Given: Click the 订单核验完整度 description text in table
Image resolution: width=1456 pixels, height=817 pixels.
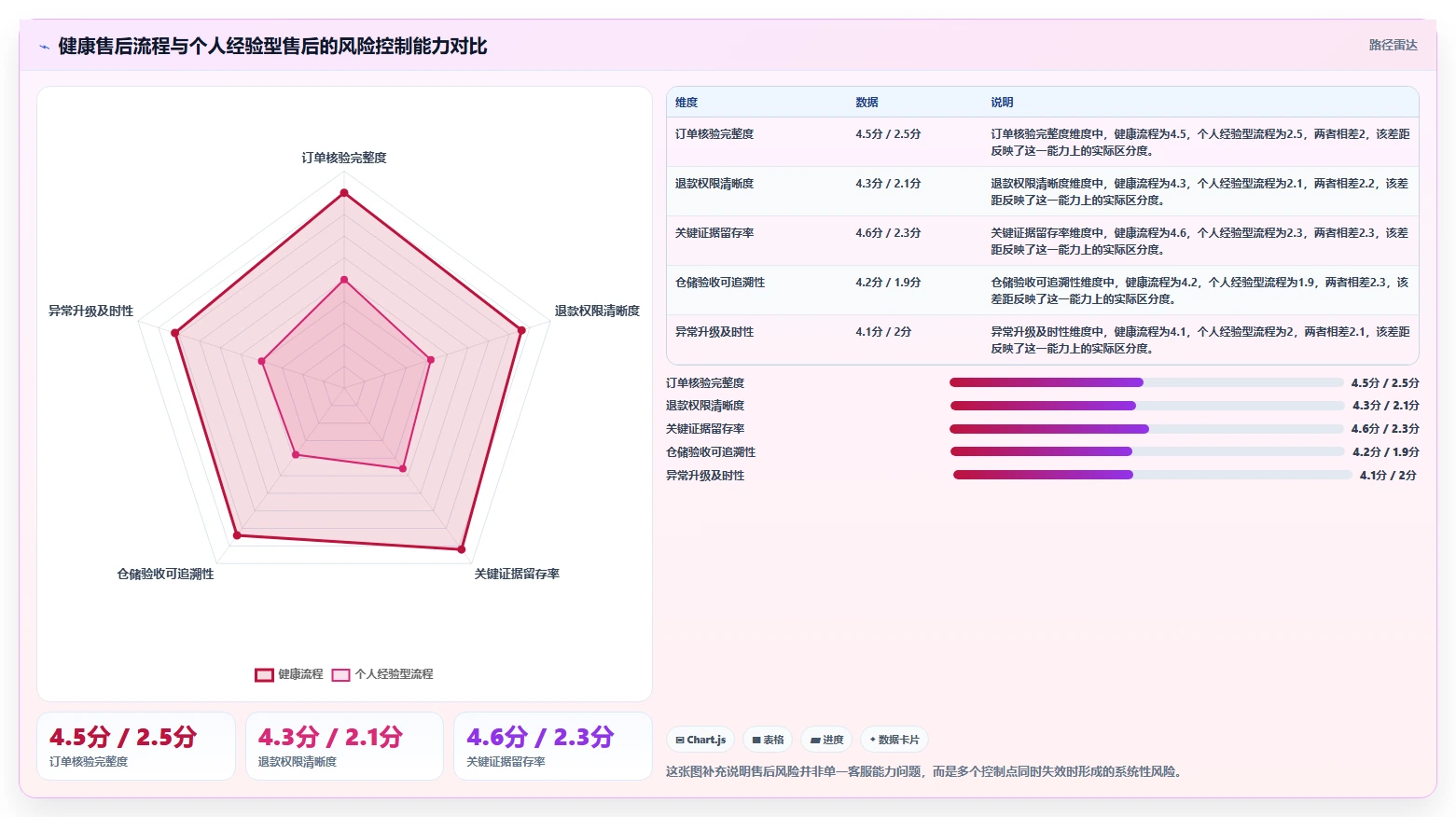Looking at the screenshot, I should [x=1200, y=142].
